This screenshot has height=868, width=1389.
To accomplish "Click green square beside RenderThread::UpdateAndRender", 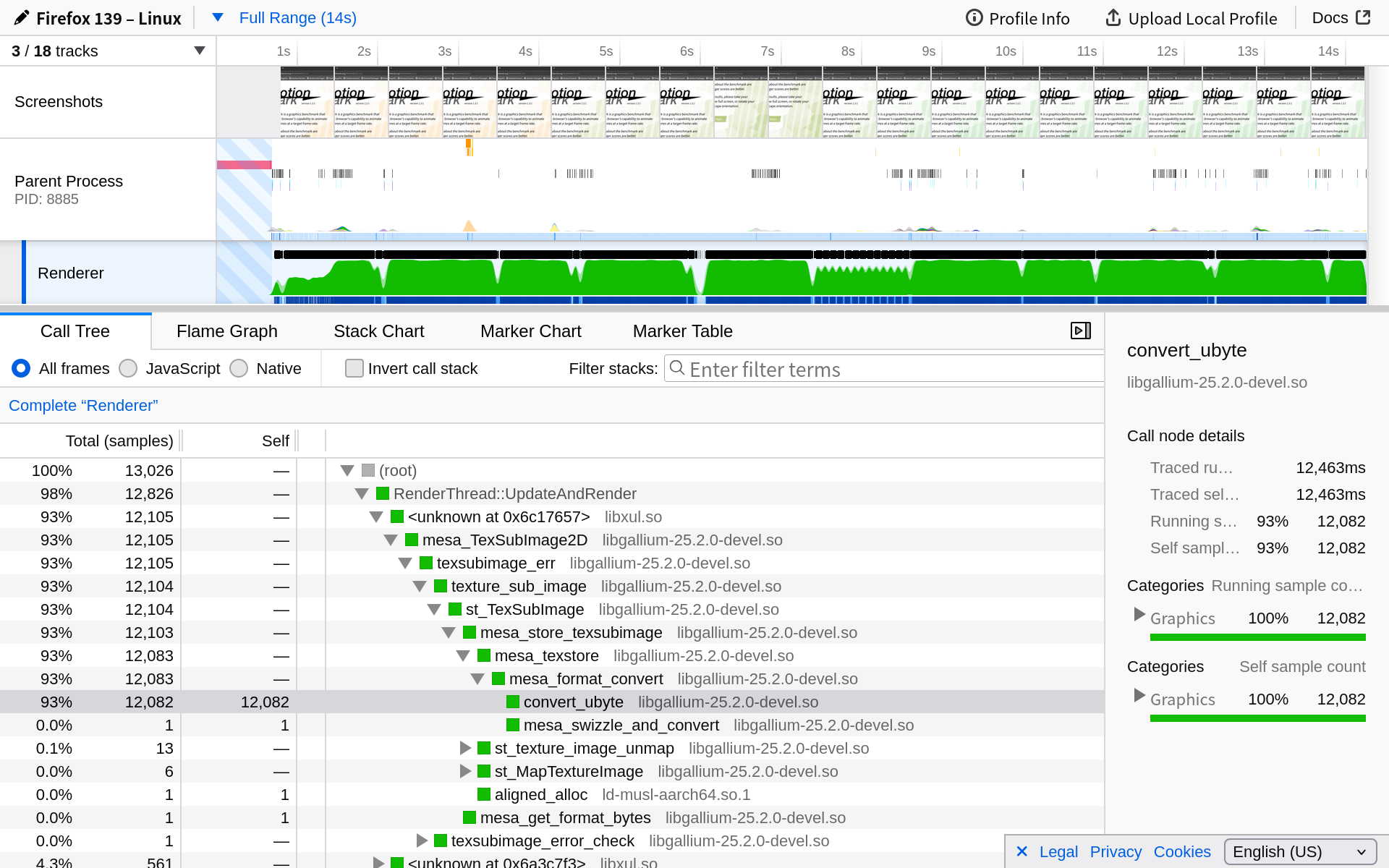I will tap(383, 493).
